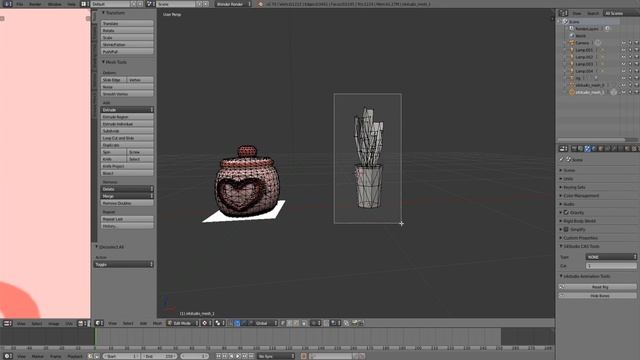This screenshot has height=360, width=640.
Task: Open the Render tab in properties editor
Action: (x=574, y=149)
